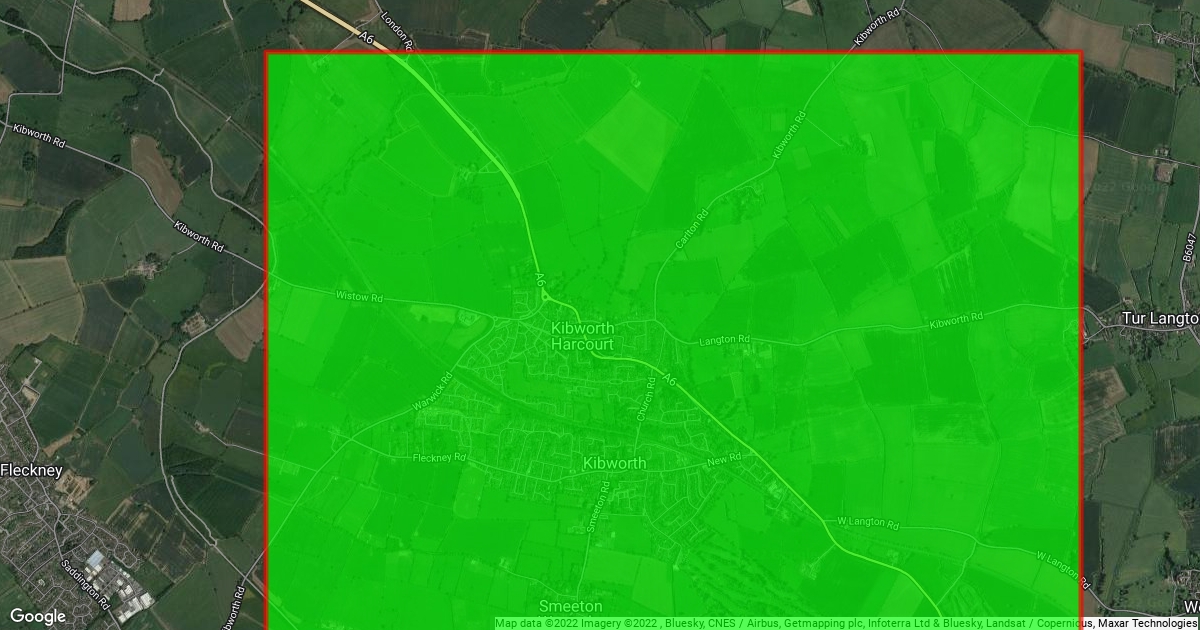This screenshot has width=1200, height=630.
Task: Click the Smeeton Rd road label
Action: tap(598, 508)
